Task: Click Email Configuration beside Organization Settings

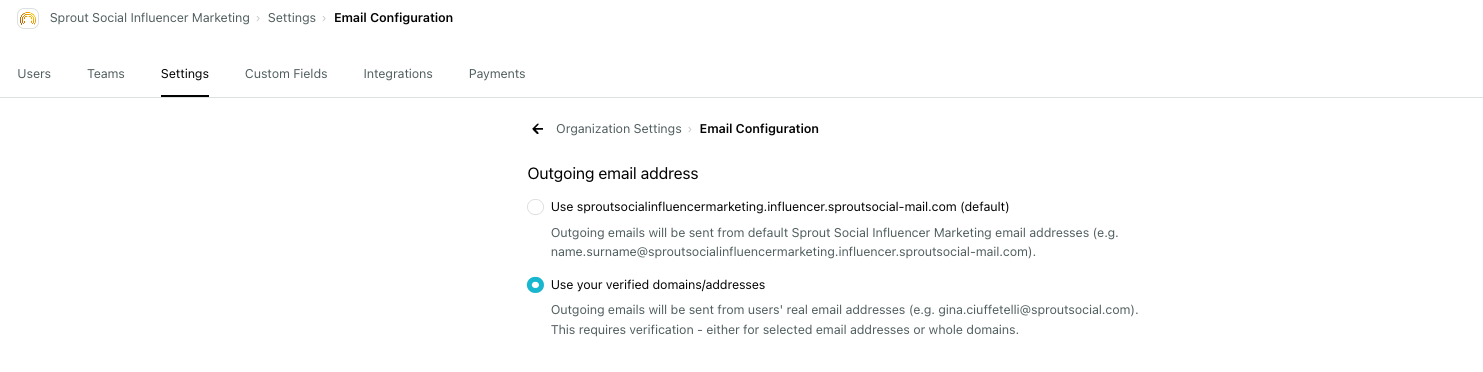Action: (759, 129)
